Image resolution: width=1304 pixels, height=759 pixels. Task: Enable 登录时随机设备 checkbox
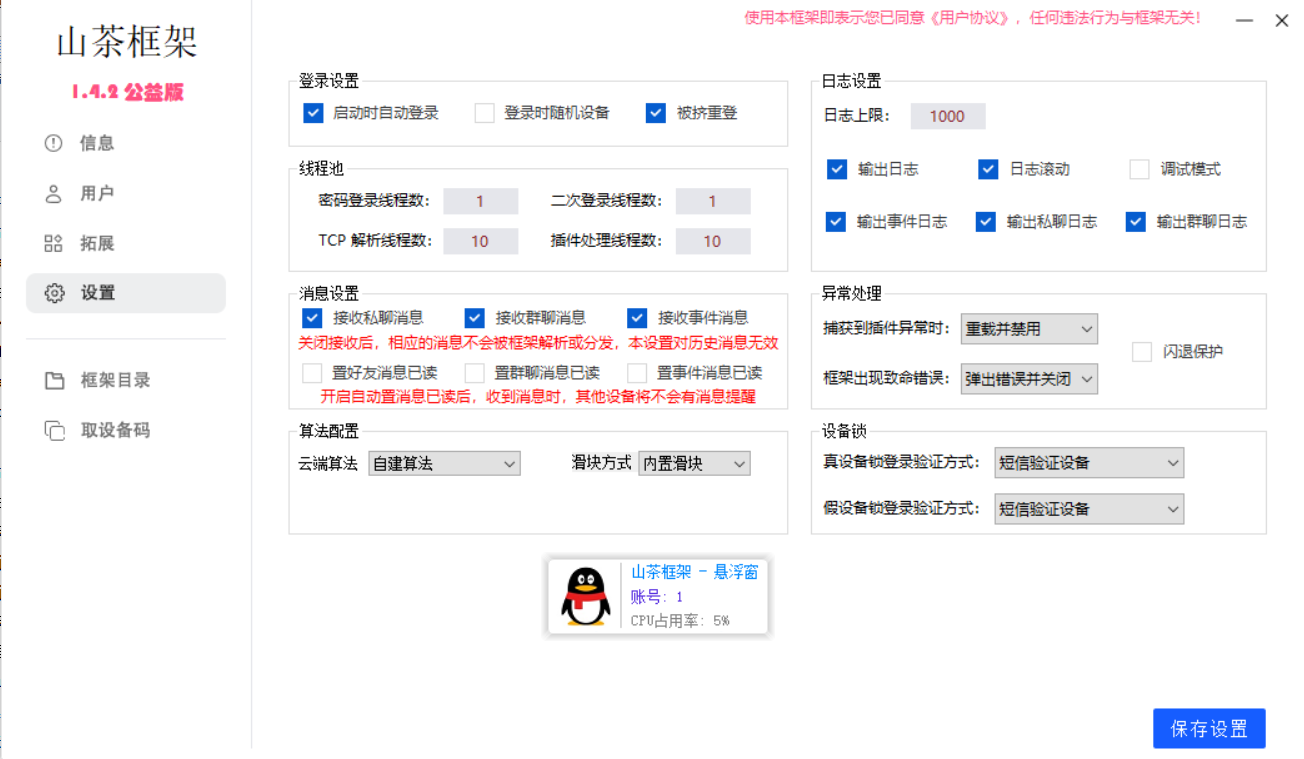click(x=485, y=113)
